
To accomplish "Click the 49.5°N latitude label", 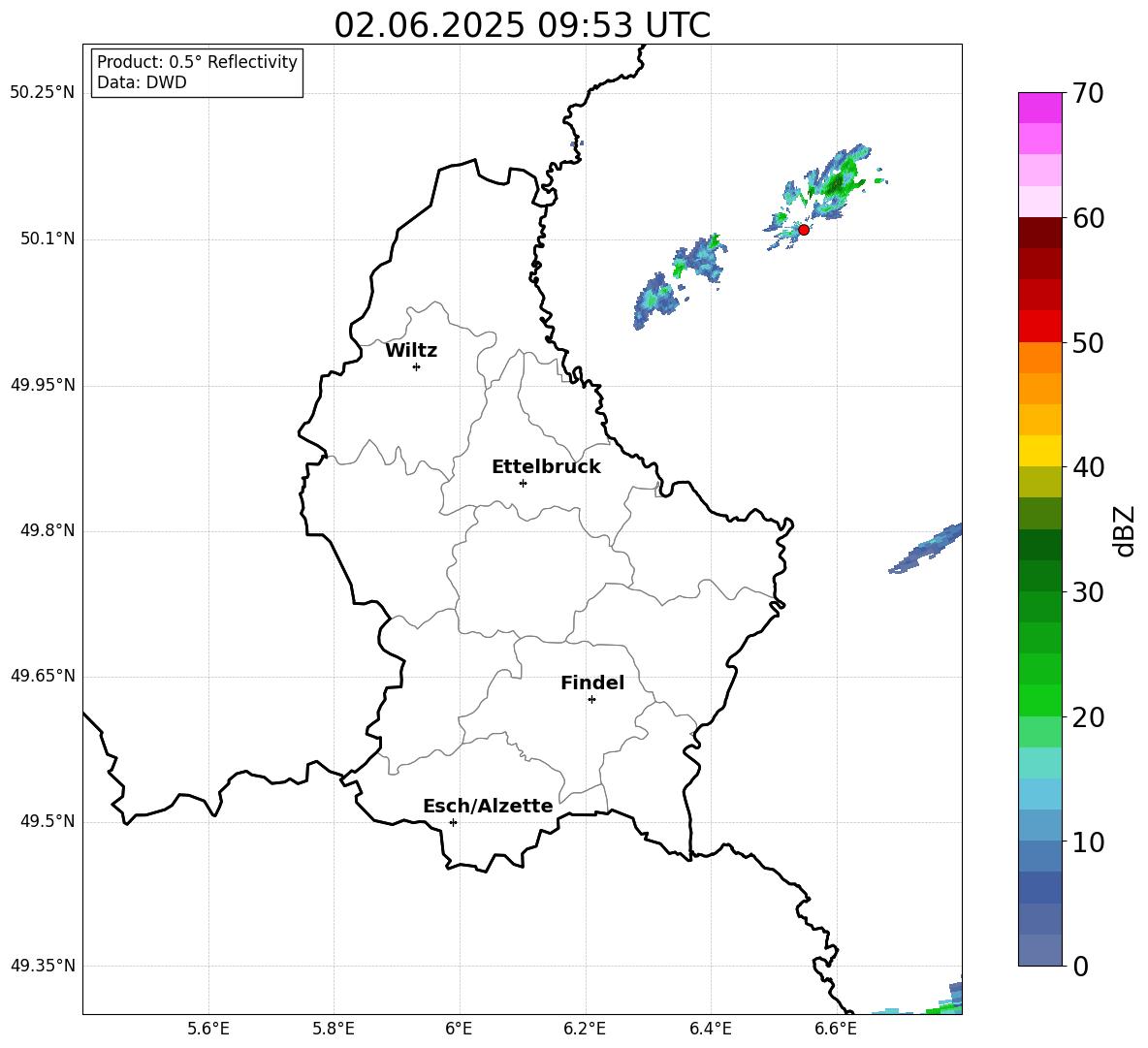I will (x=48, y=821).
